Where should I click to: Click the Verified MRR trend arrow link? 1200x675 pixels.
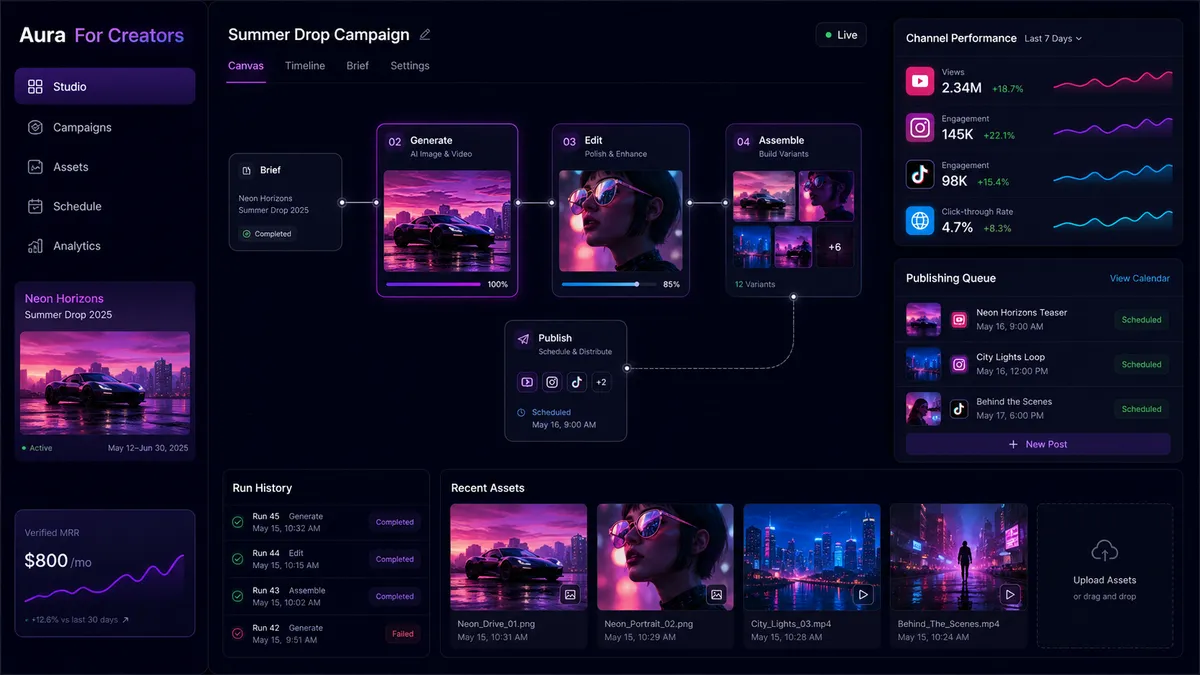(x=125, y=620)
